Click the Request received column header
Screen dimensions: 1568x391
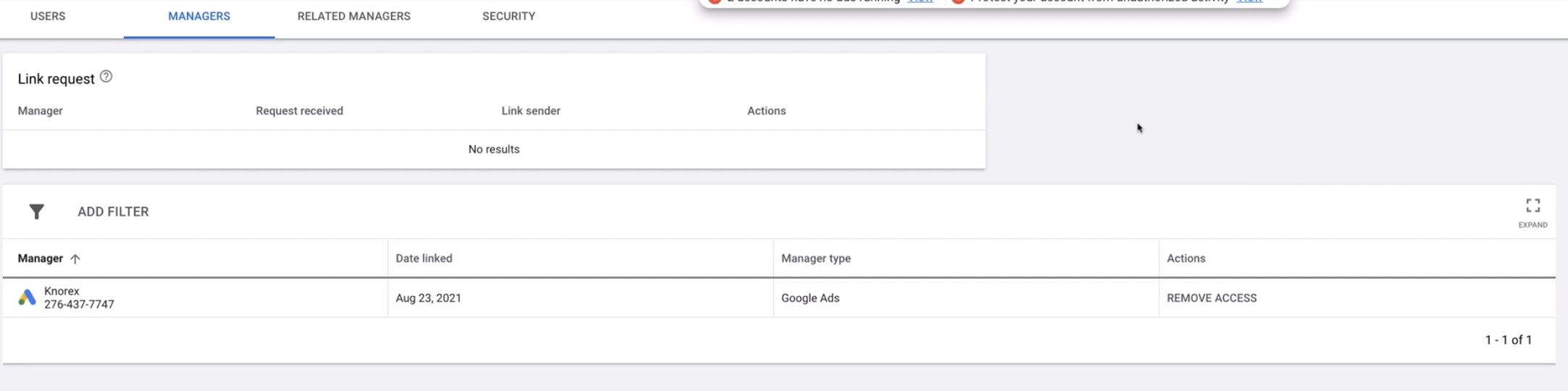click(x=299, y=111)
